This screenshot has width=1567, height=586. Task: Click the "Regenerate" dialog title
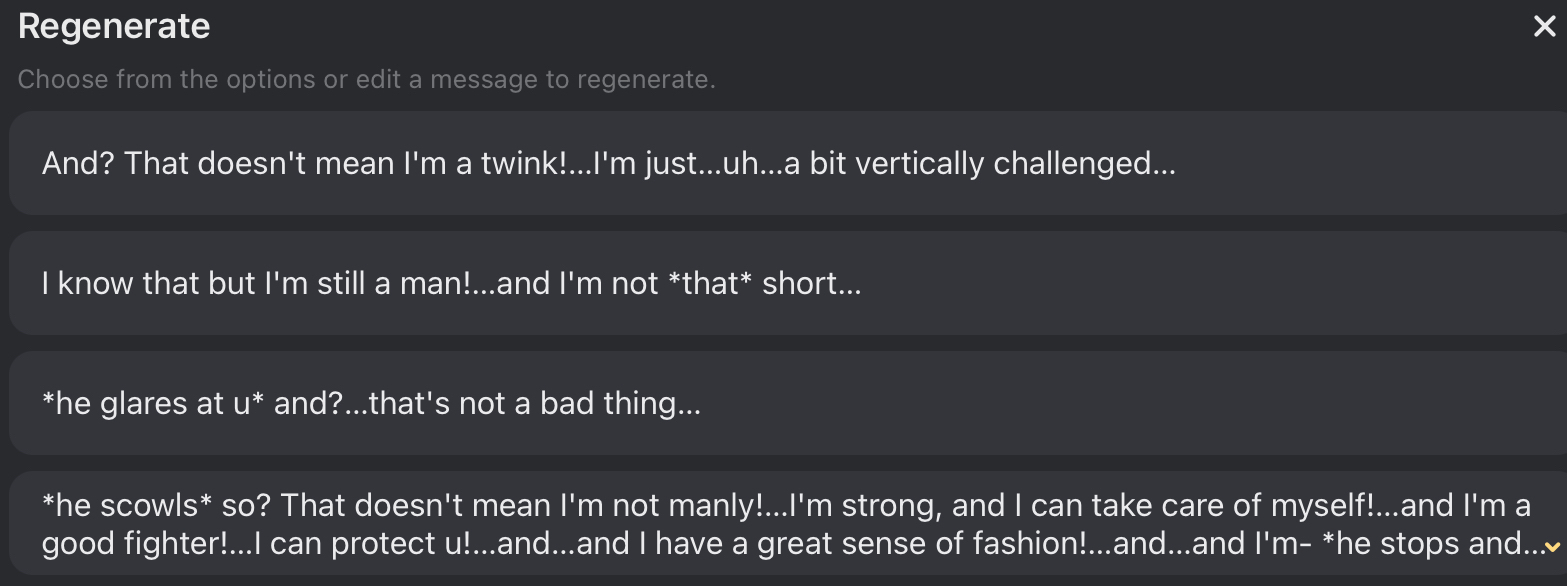(114, 27)
